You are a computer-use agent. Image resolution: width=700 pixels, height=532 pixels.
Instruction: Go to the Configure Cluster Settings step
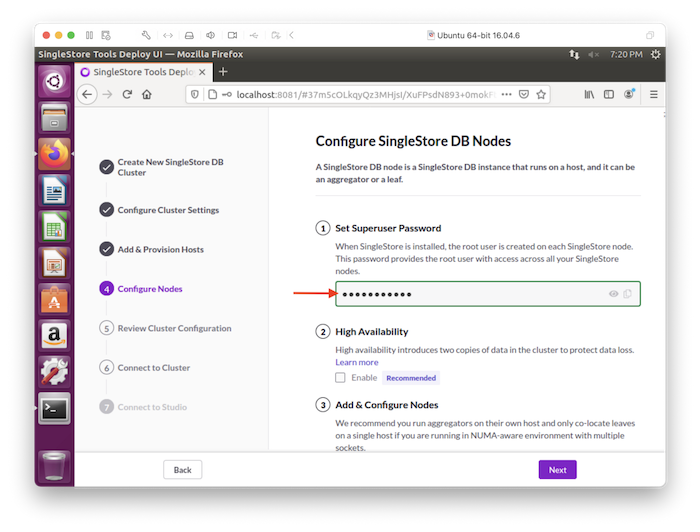(x=167, y=210)
